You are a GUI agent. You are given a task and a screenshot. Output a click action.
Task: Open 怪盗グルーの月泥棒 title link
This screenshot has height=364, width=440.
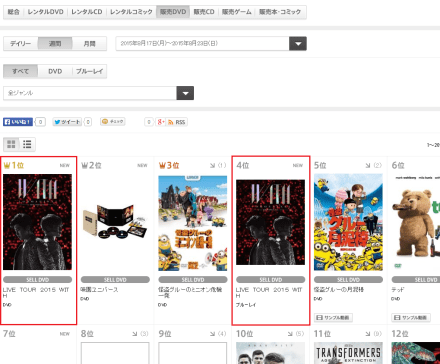pos(338,290)
